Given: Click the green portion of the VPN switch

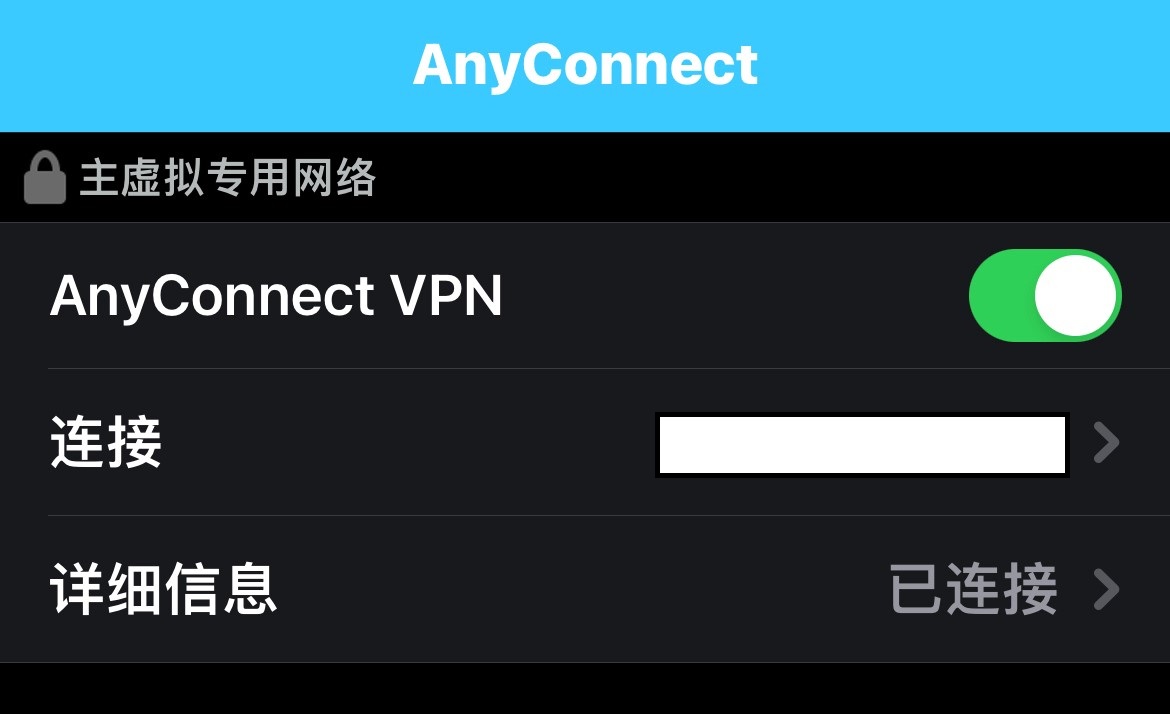Looking at the screenshot, I should [1001, 295].
